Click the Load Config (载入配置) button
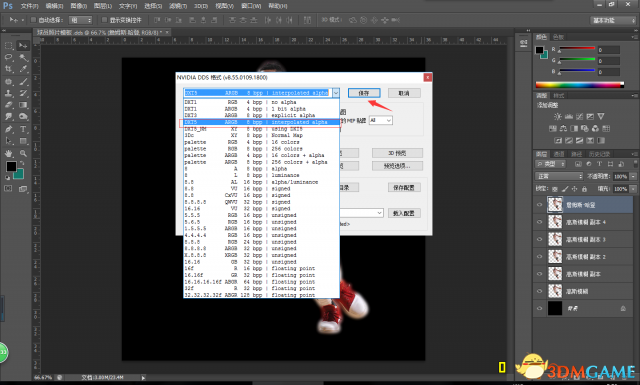Screen dimensions: 640x385 pos(404,213)
